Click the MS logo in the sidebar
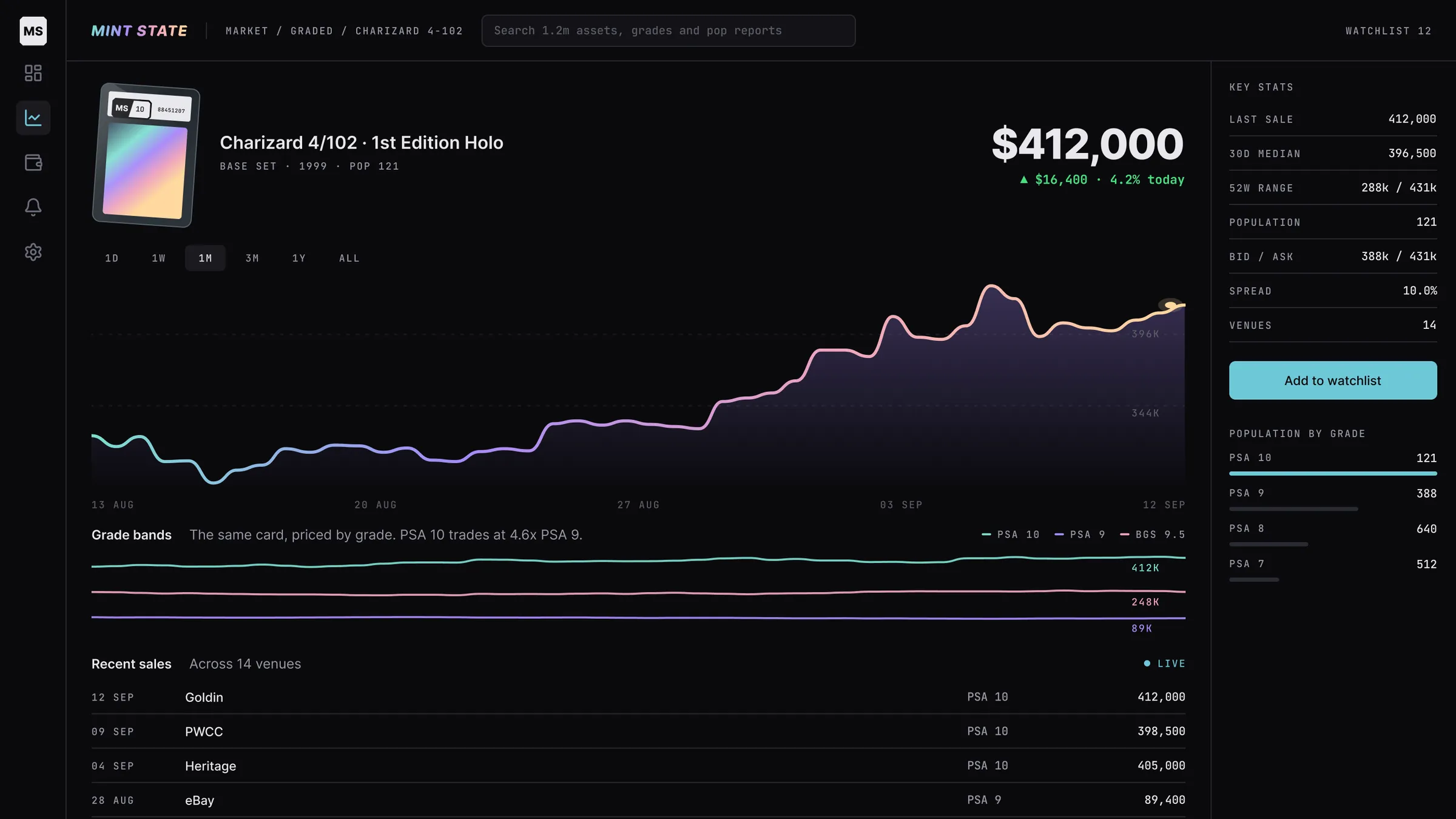1456x819 pixels. tap(33, 31)
